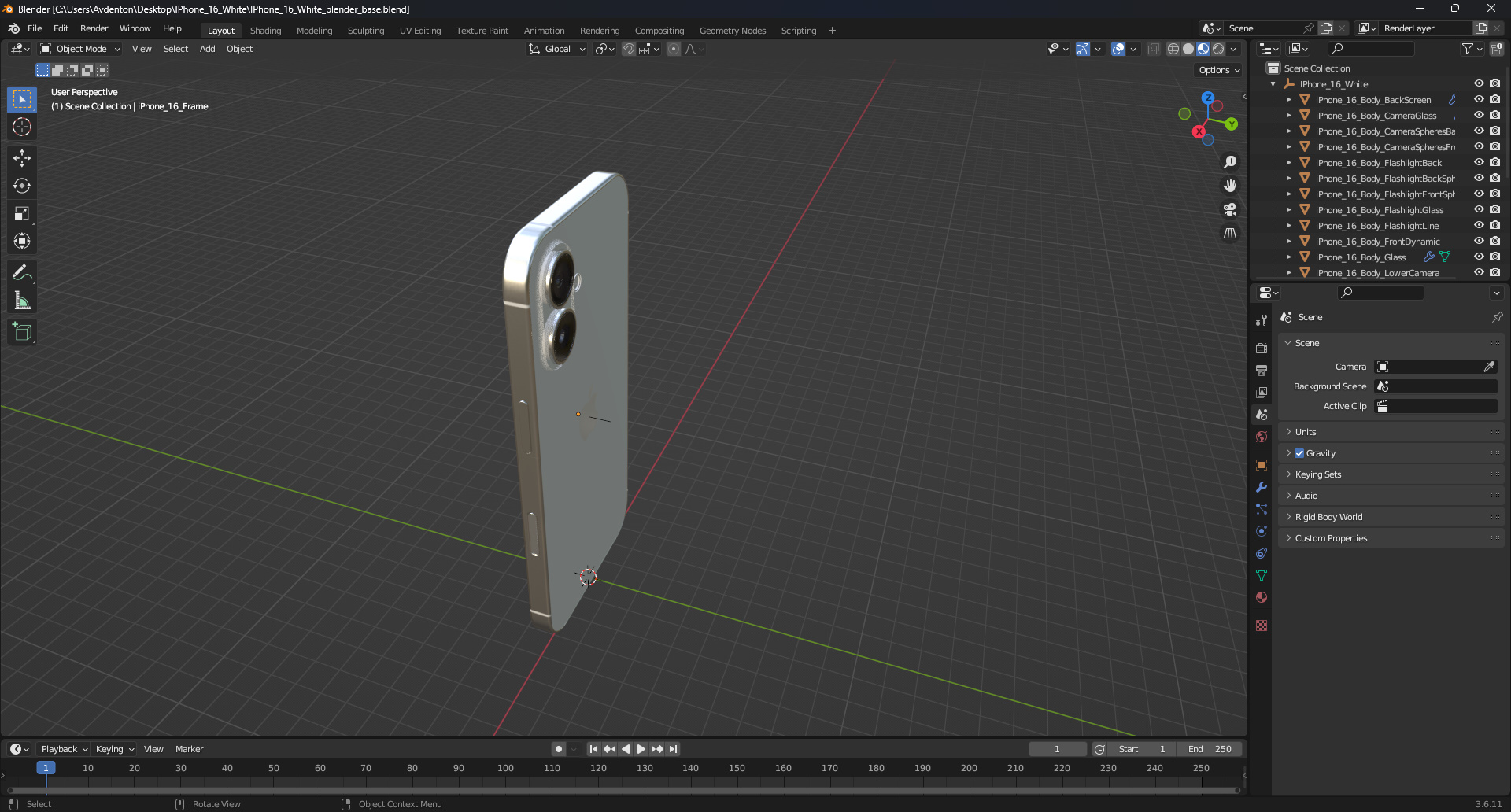The image size is (1511, 812).
Task: Disable rendering of iPhone_16_Body_Glass
Action: pos(1495,257)
